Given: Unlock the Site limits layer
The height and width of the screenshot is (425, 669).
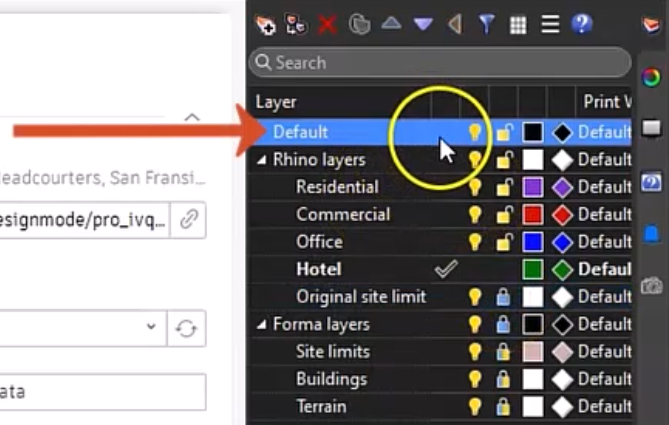Looking at the screenshot, I should (503, 352).
